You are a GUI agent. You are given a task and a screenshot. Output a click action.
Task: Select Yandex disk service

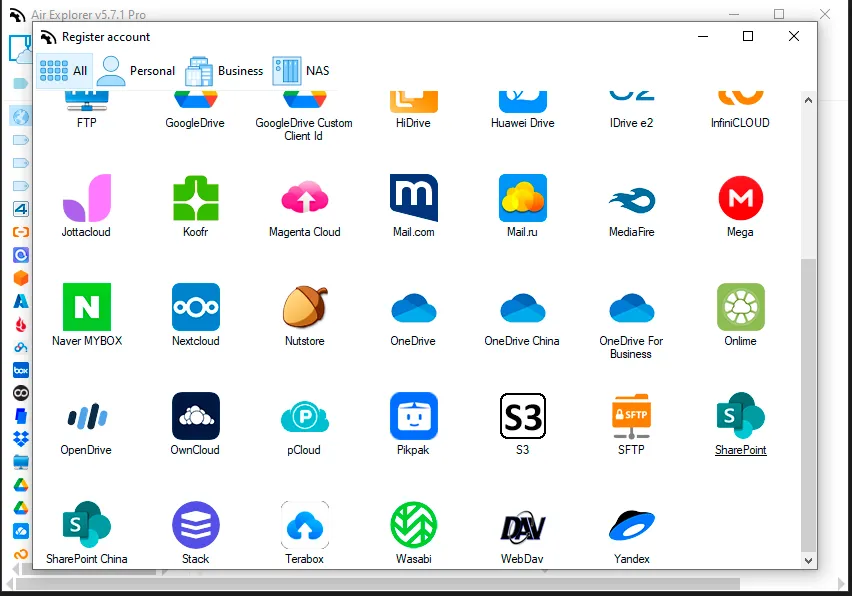tap(632, 525)
